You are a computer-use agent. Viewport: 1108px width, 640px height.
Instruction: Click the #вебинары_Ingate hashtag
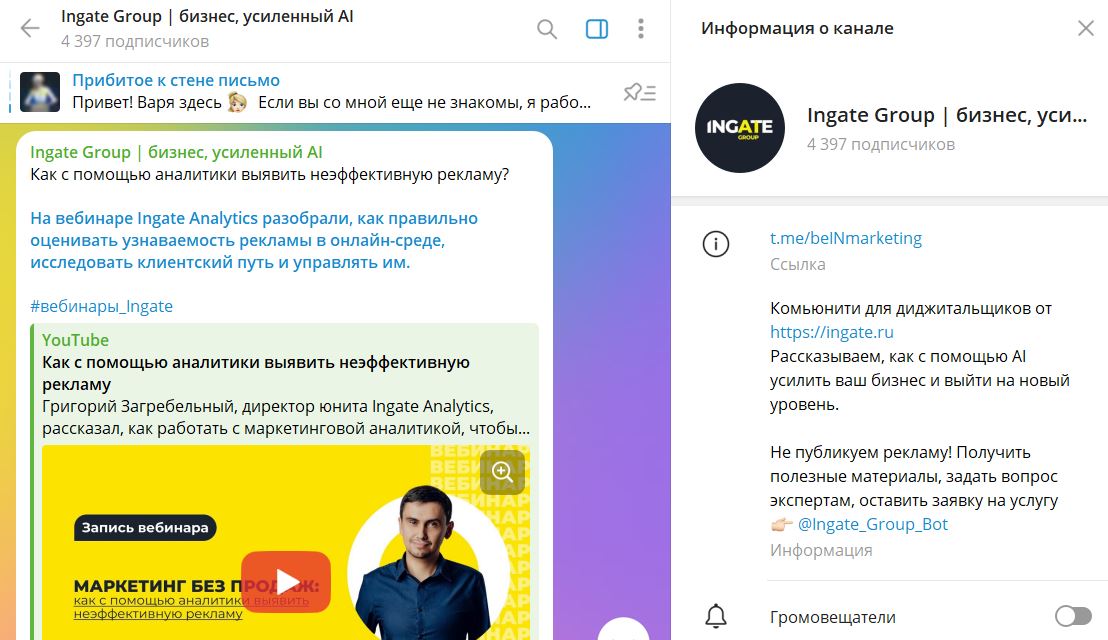(x=101, y=306)
